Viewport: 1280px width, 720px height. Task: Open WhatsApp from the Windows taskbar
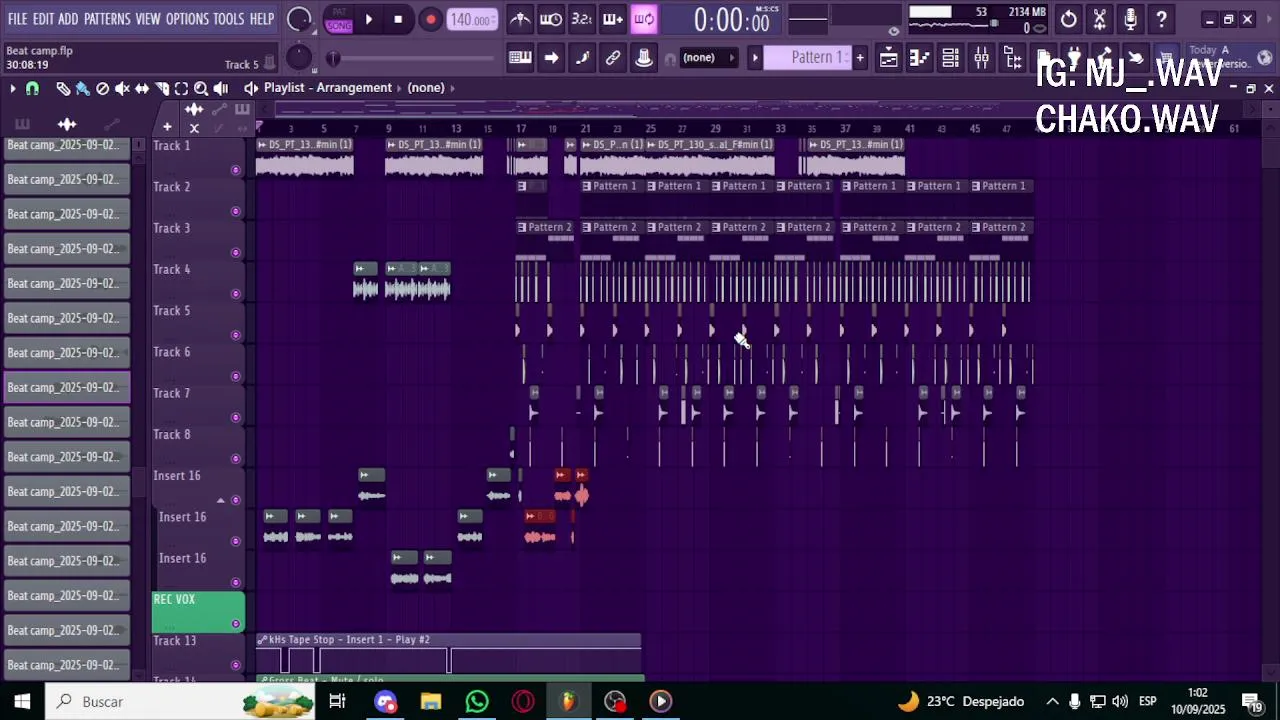[x=477, y=701]
